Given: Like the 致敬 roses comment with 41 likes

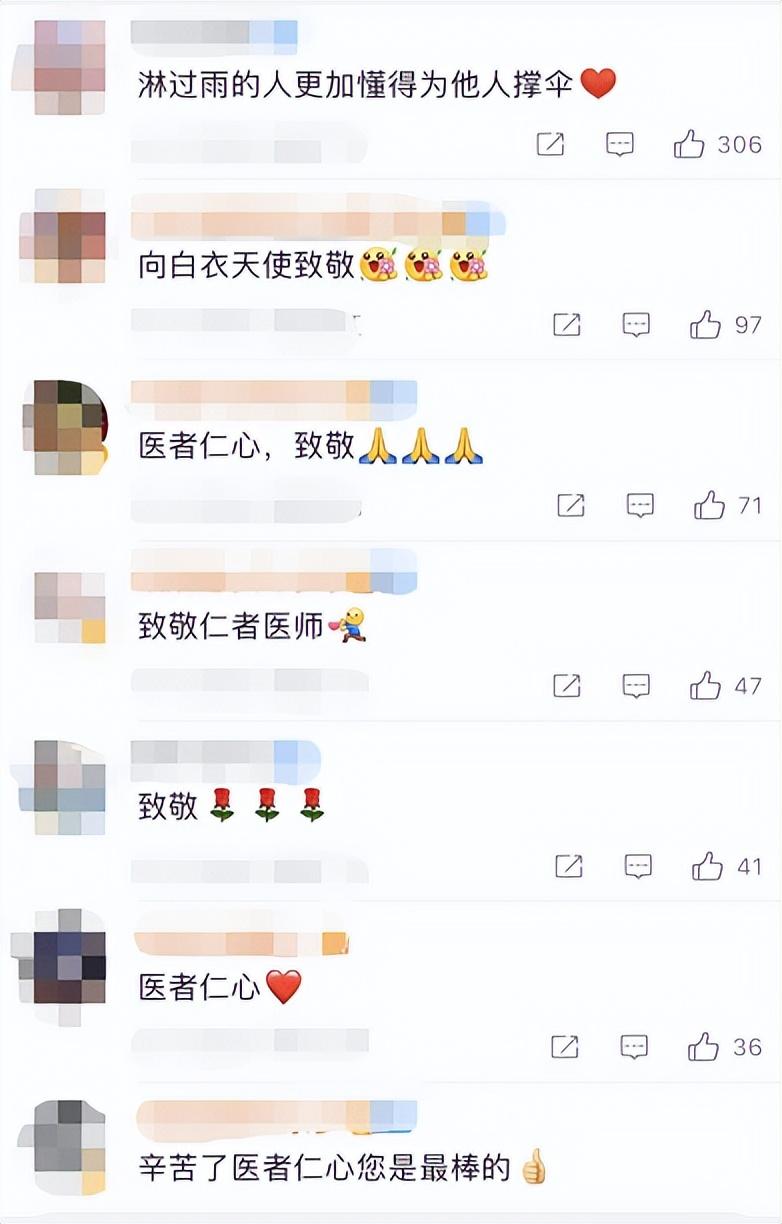Looking at the screenshot, I should 728,866.
